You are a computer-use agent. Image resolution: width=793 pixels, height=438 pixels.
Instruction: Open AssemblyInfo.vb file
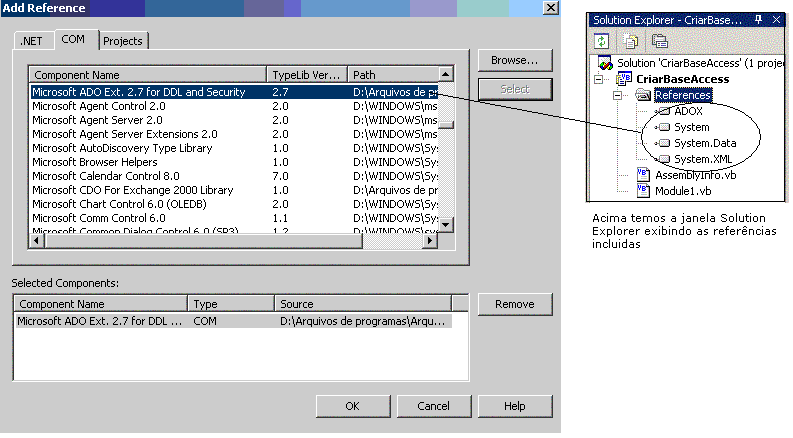point(695,175)
